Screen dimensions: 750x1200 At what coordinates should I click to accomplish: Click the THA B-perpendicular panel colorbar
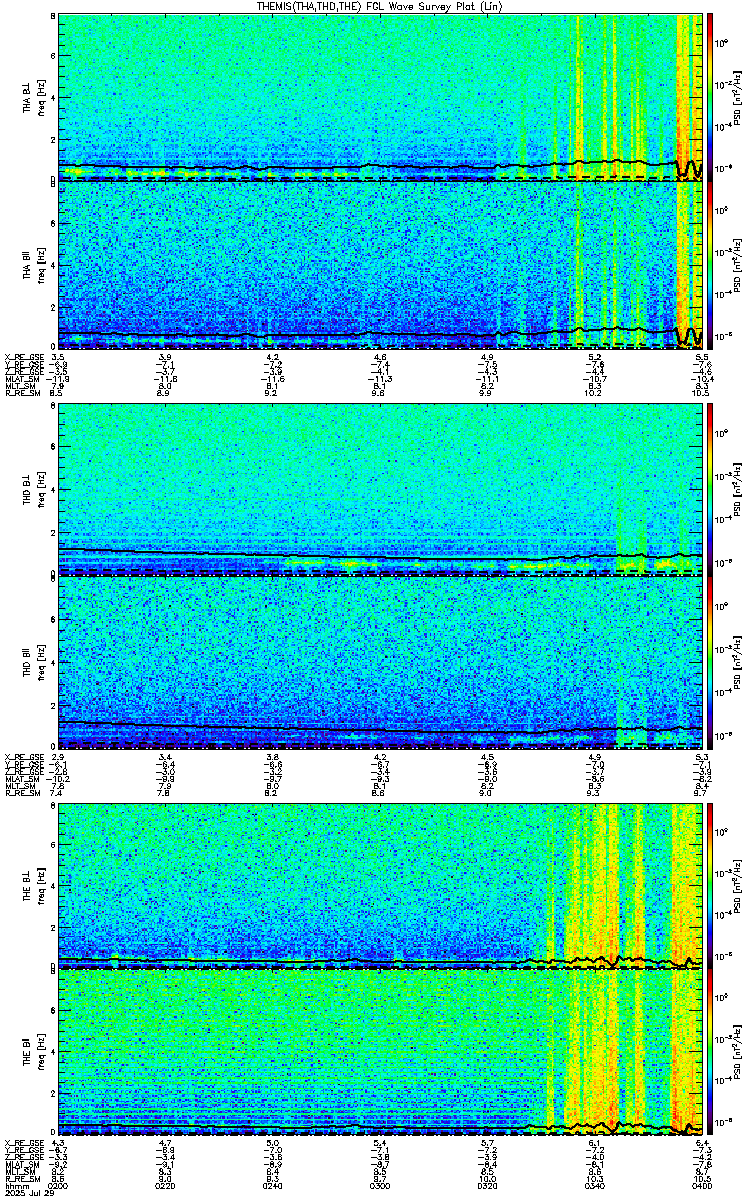[x=710, y=96]
